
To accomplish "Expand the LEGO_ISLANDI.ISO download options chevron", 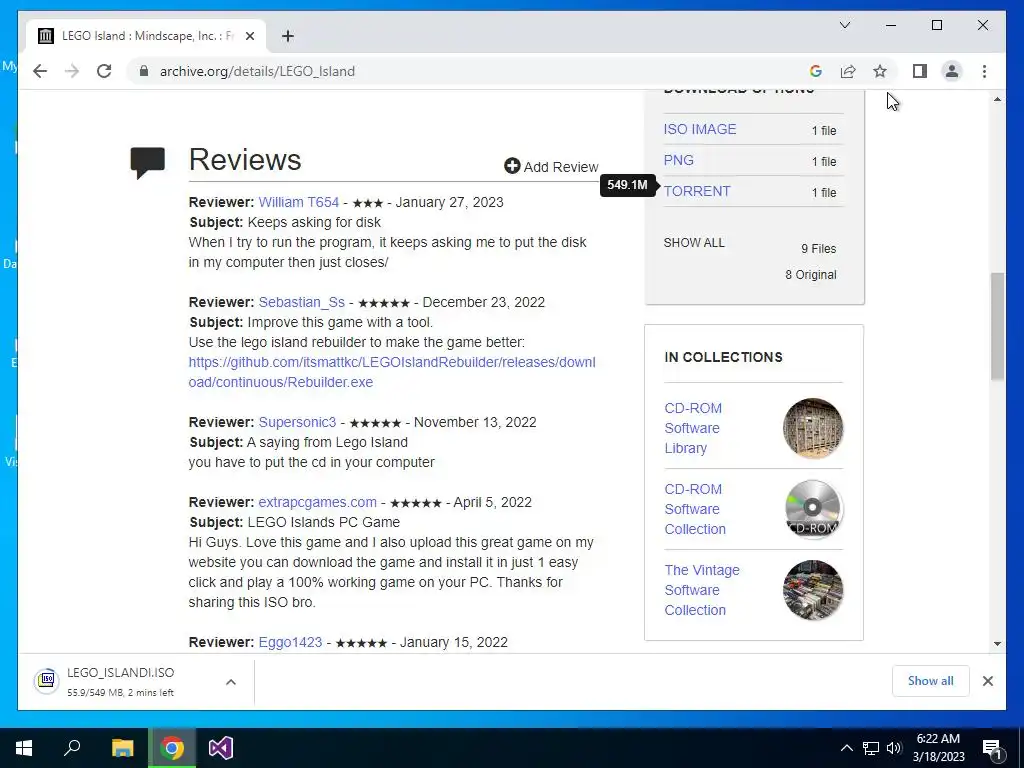I will 231,682.
